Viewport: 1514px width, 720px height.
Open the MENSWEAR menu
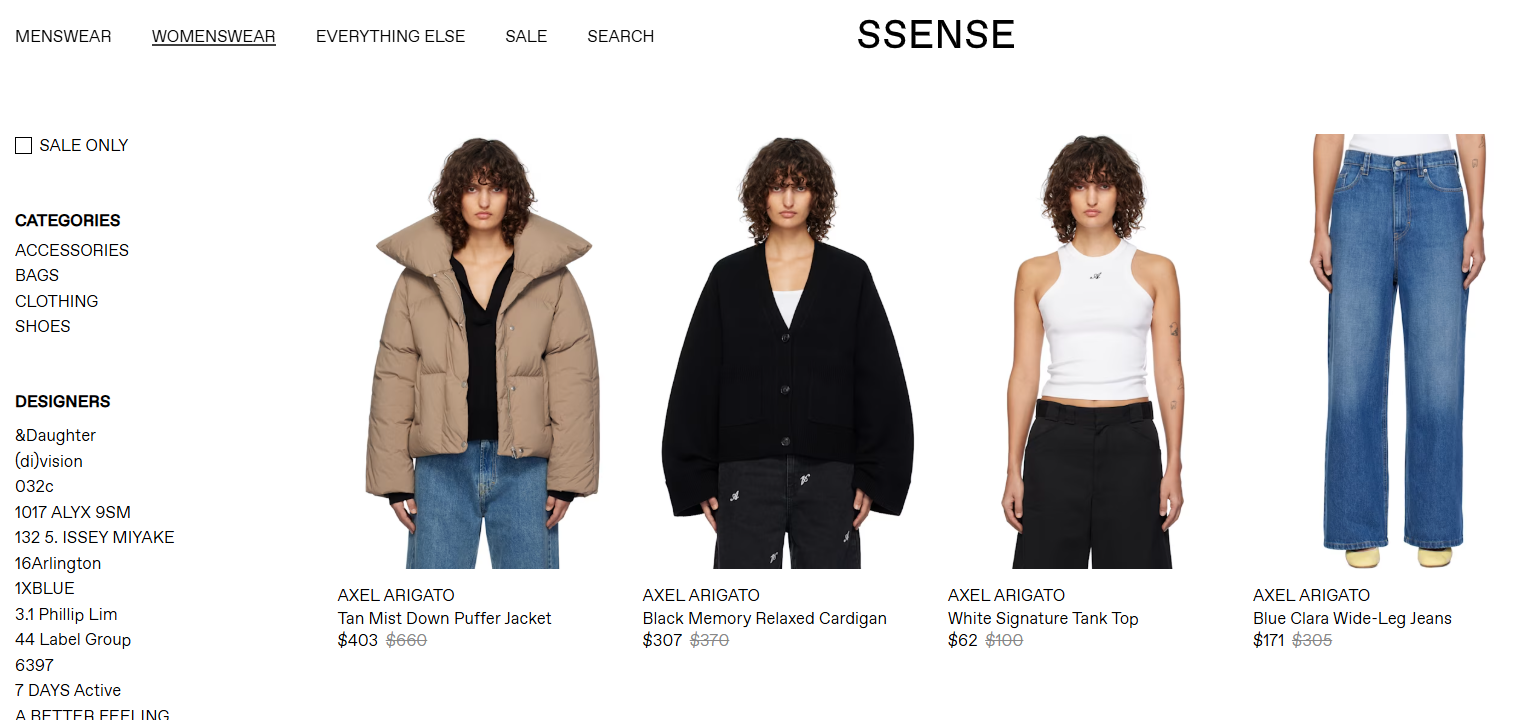(63, 36)
